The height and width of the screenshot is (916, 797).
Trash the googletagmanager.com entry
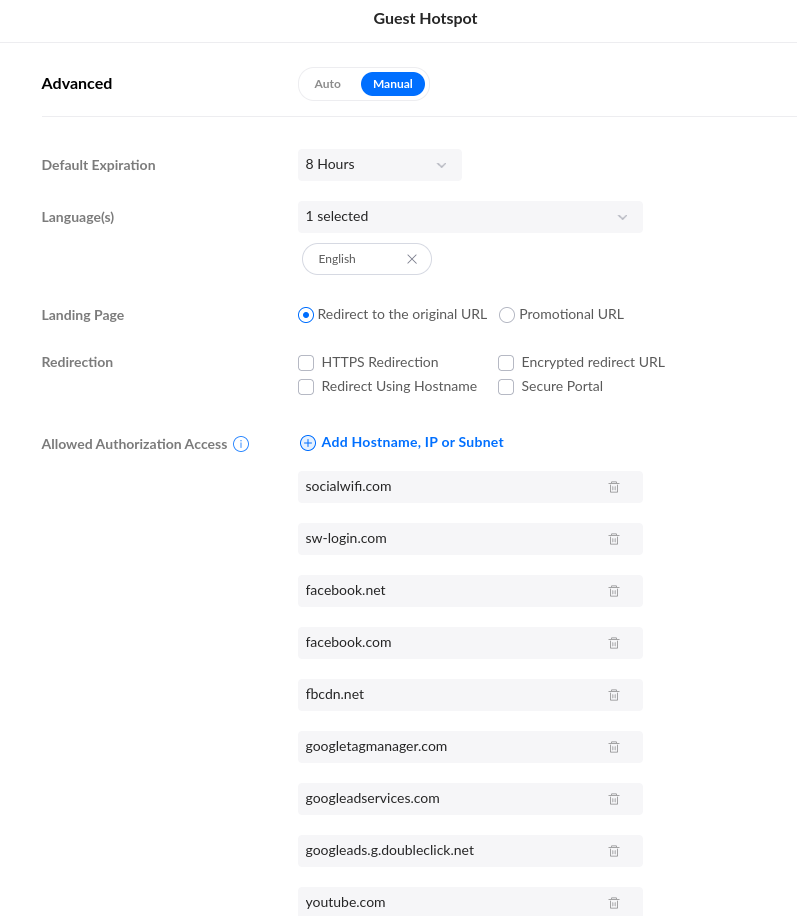pyautogui.click(x=614, y=747)
